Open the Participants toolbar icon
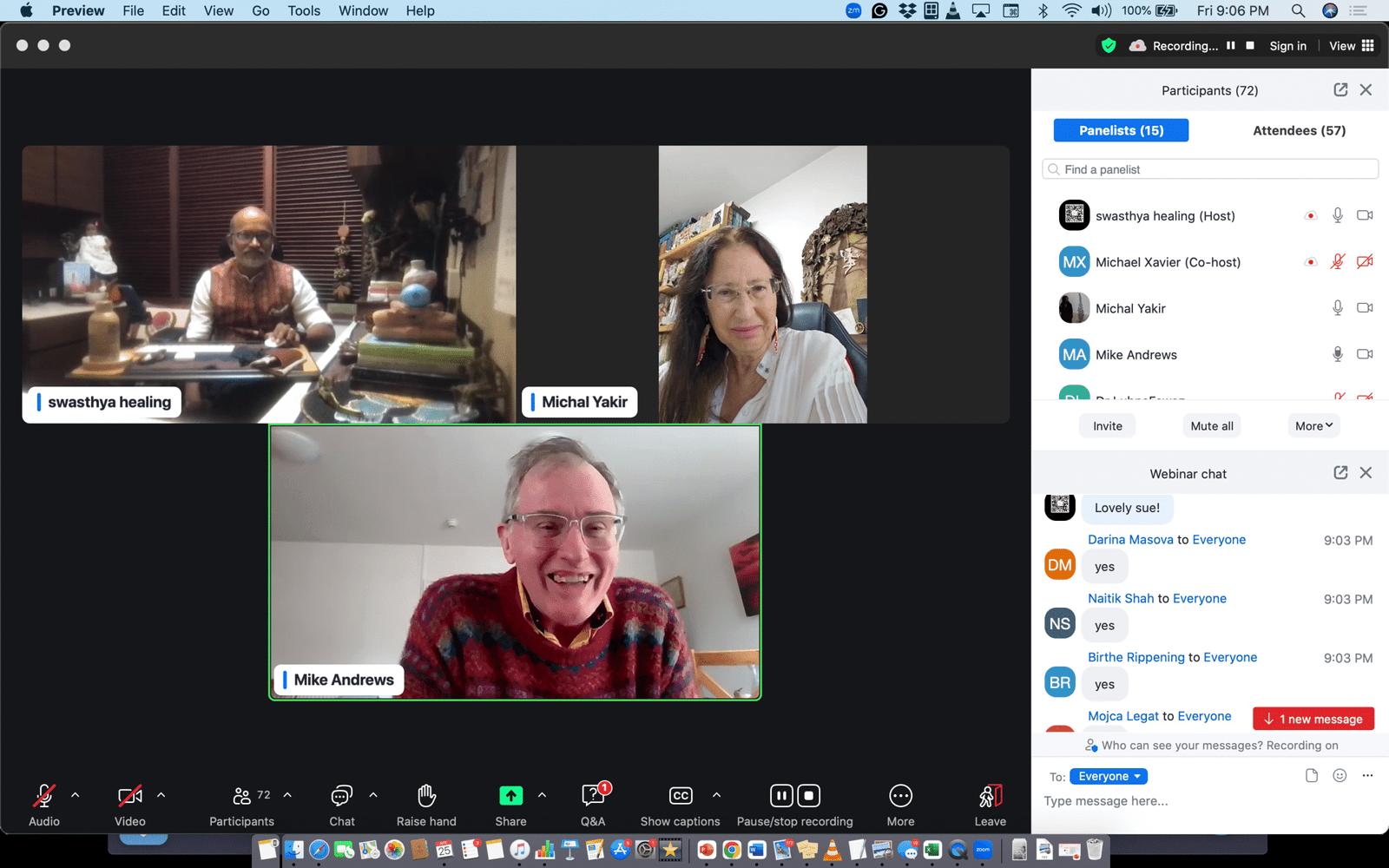 [x=242, y=795]
